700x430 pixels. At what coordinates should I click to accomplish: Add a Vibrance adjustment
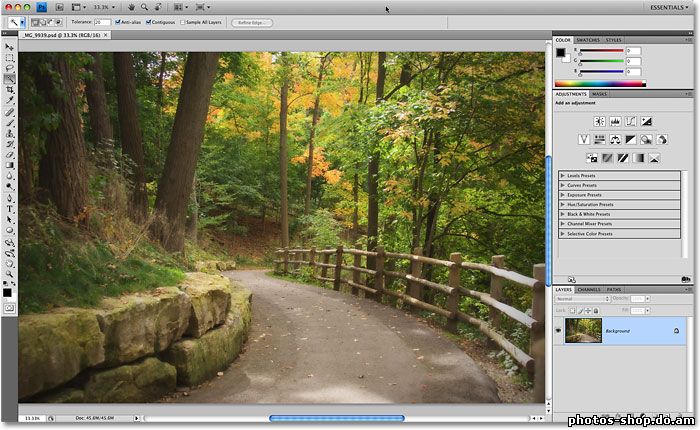point(584,140)
